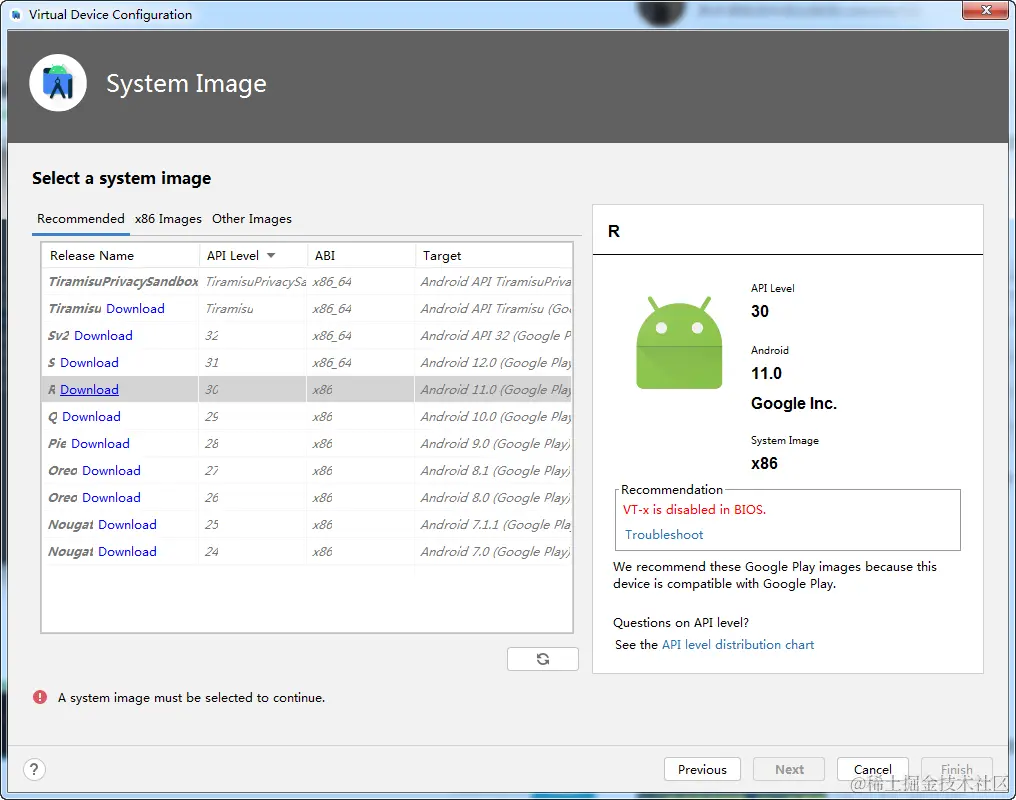Screen dimensions: 1016x800
Task: Download the Oreo API 27 image
Action: click(x=111, y=470)
